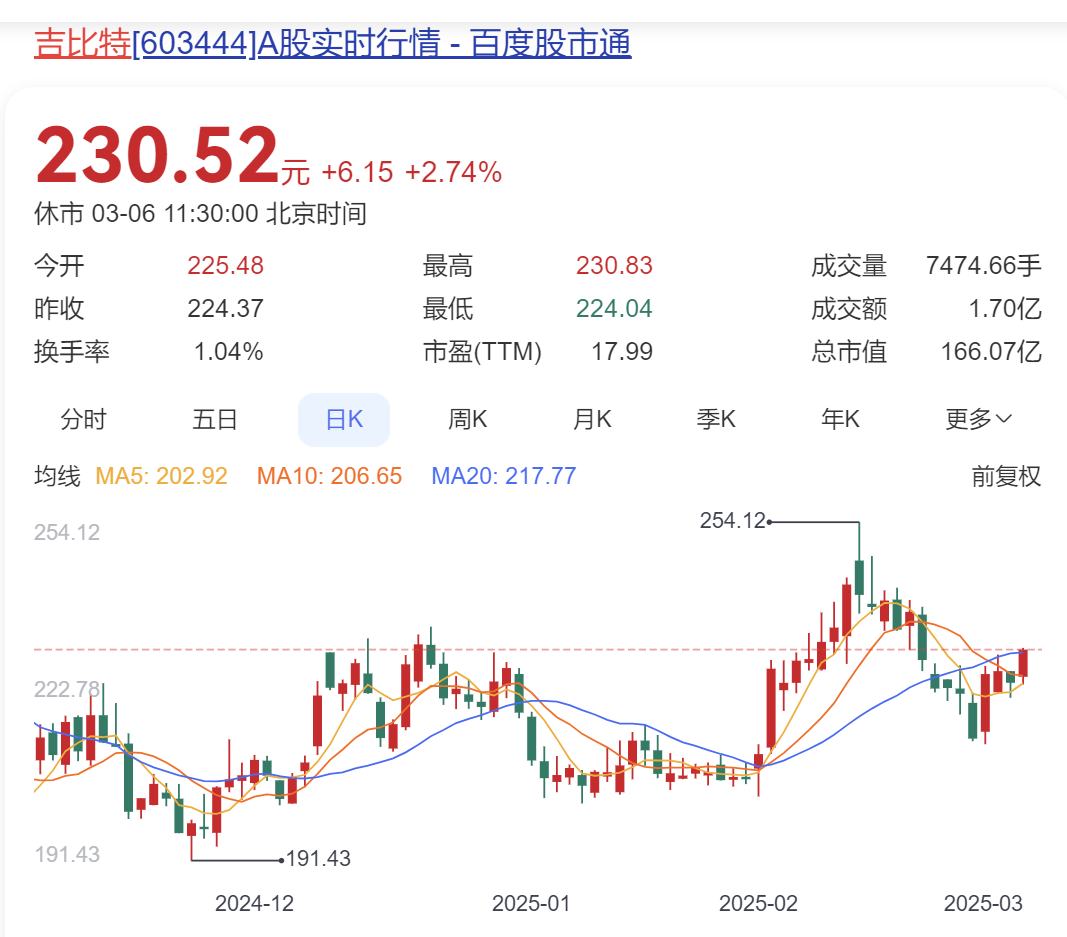Click the MA10 moving average label
Viewport: 1067px width, 937px height.
[x=329, y=476]
